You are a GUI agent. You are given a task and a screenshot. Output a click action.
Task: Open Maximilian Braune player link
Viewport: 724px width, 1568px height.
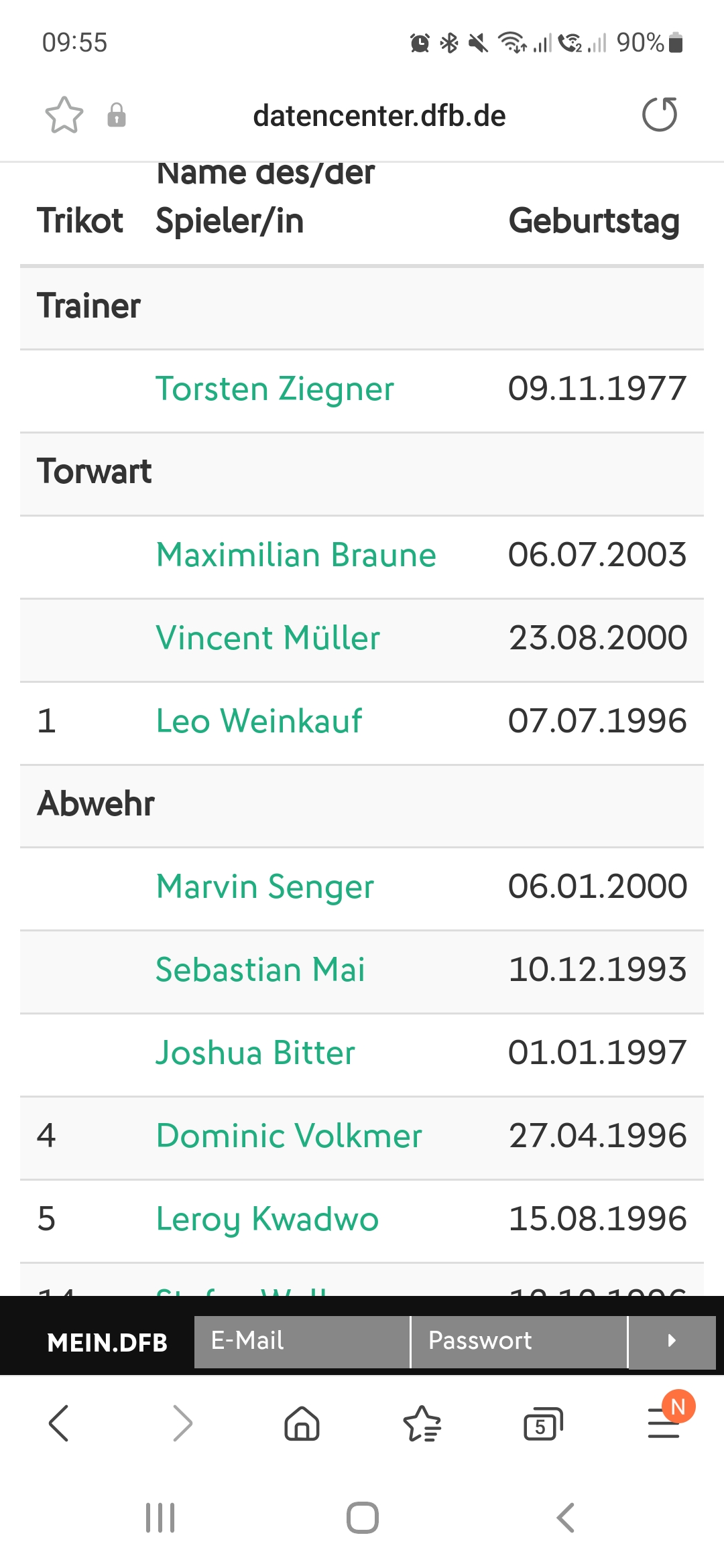(296, 555)
